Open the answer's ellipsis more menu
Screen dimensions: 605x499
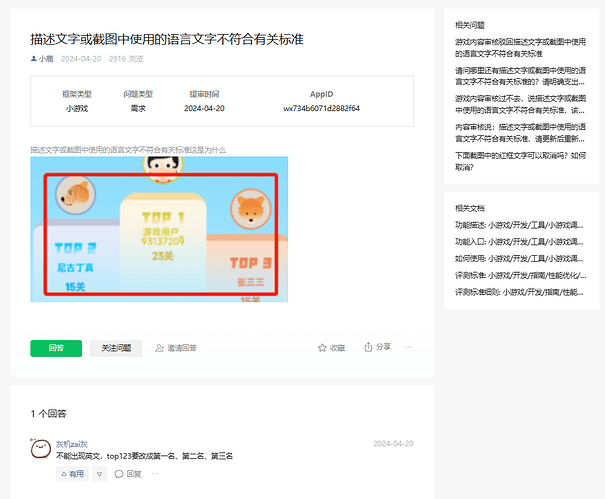point(155,474)
